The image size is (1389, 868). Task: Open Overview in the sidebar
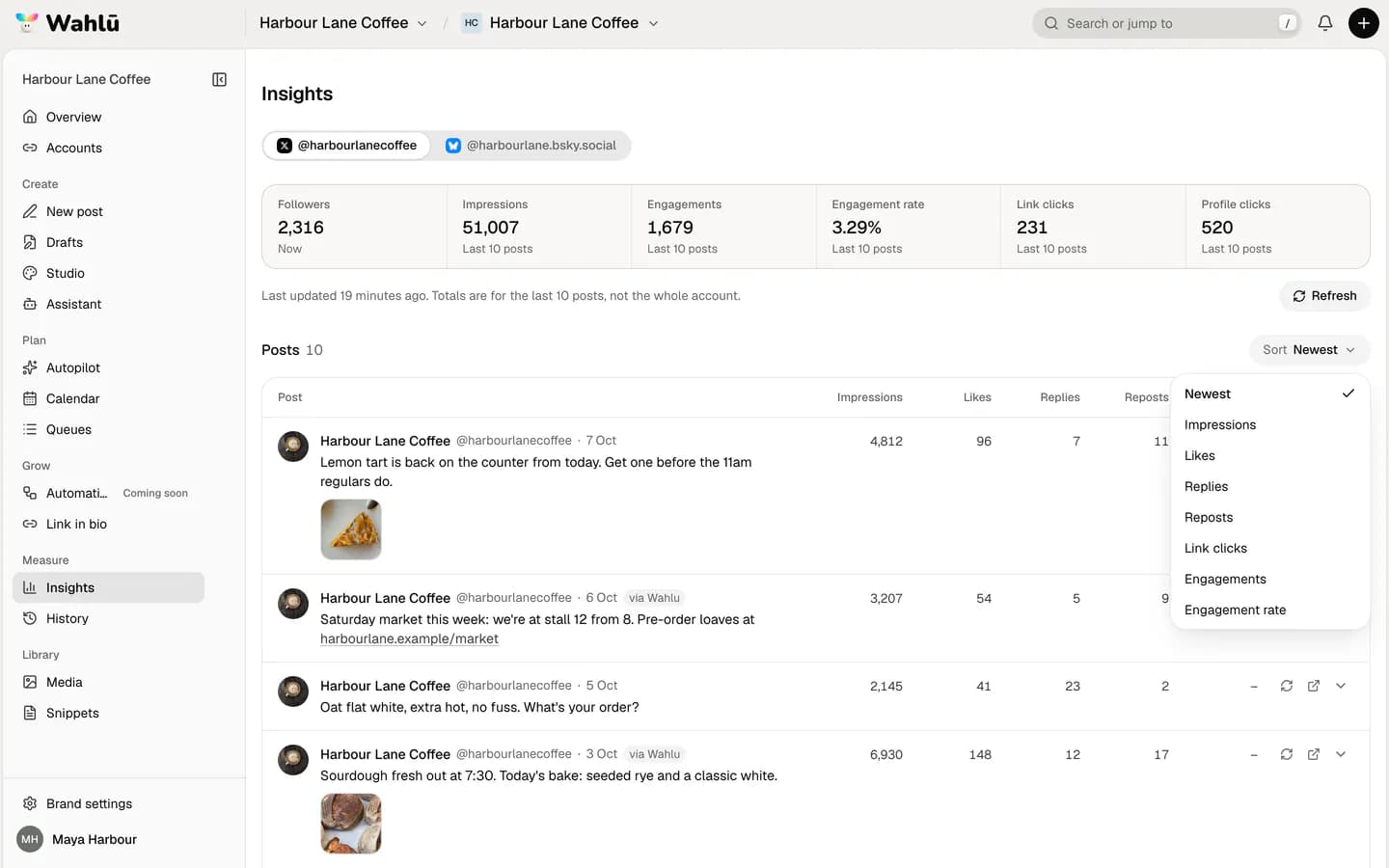108,117
